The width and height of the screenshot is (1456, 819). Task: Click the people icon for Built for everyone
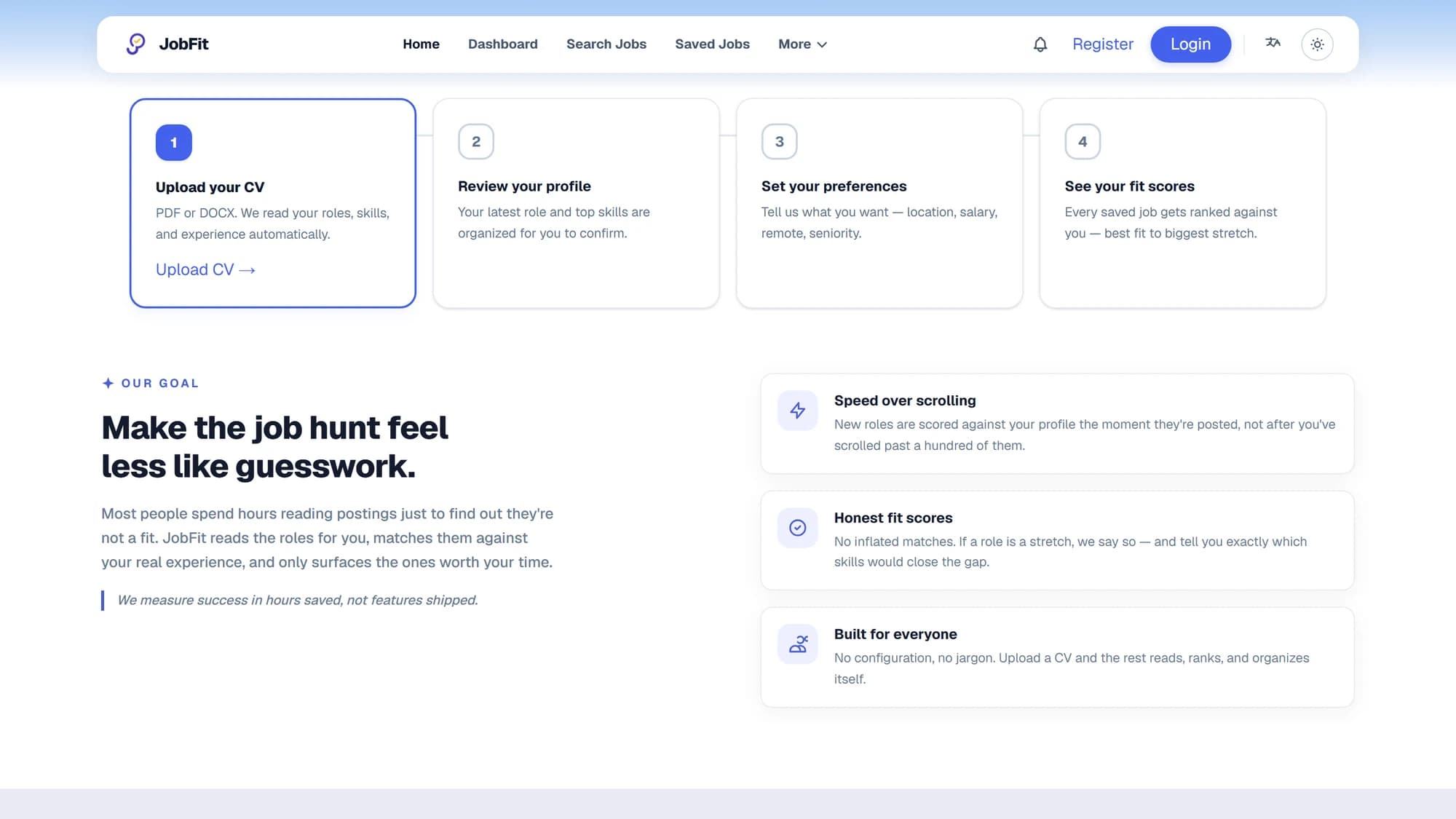point(798,644)
